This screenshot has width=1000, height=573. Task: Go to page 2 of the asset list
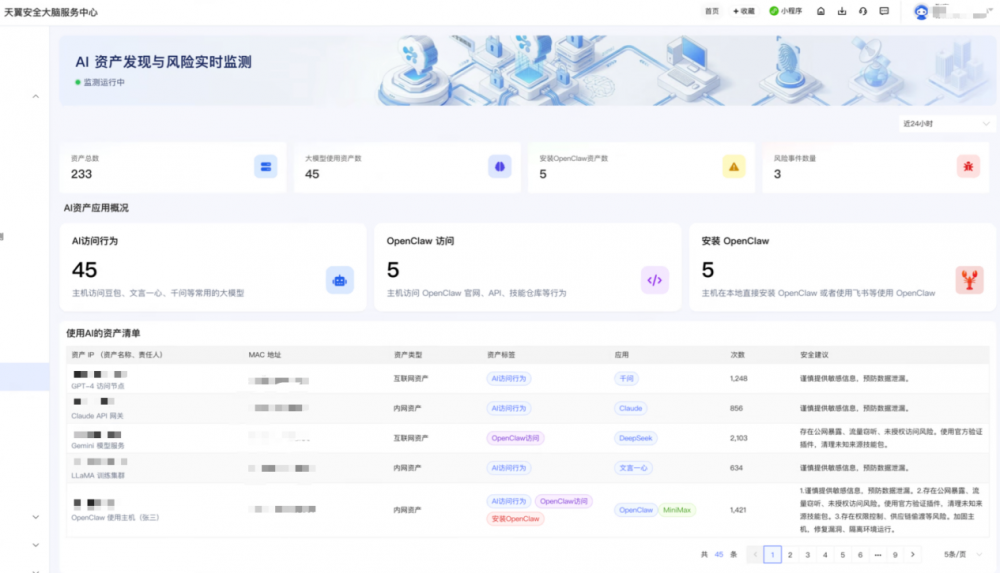[789, 554]
